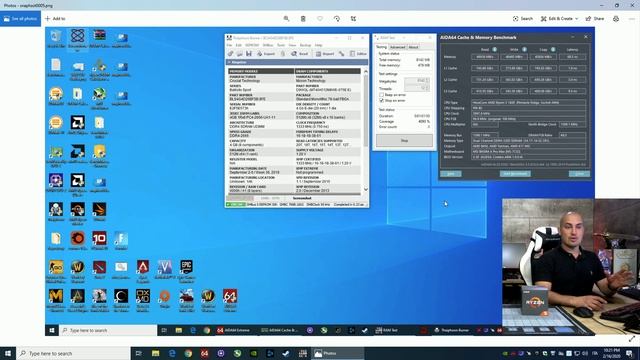Switch to the About tab in RAM Test
The height and width of the screenshot is (360, 640).
tap(413, 47)
